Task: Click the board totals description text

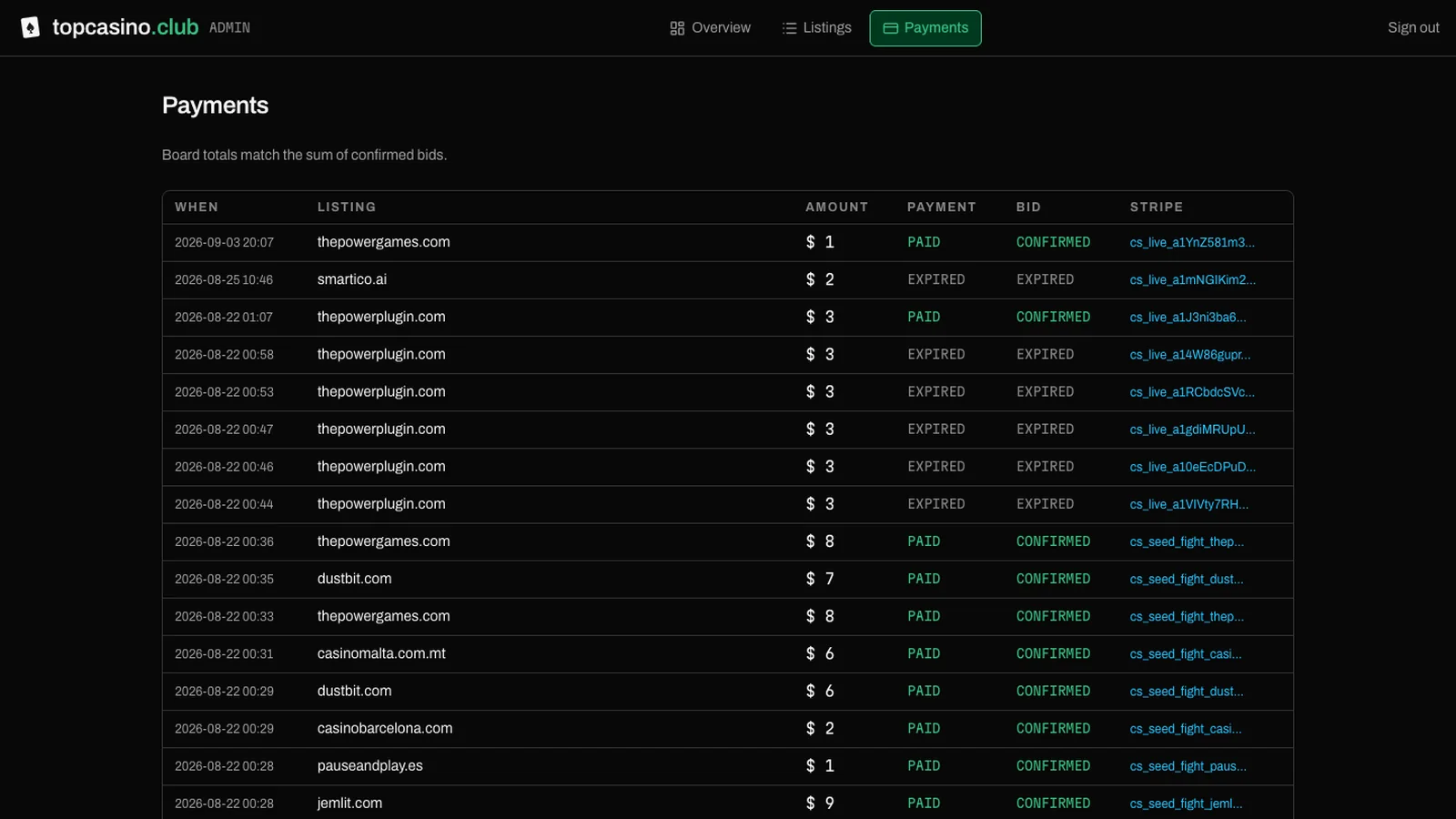Action: pos(304,156)
